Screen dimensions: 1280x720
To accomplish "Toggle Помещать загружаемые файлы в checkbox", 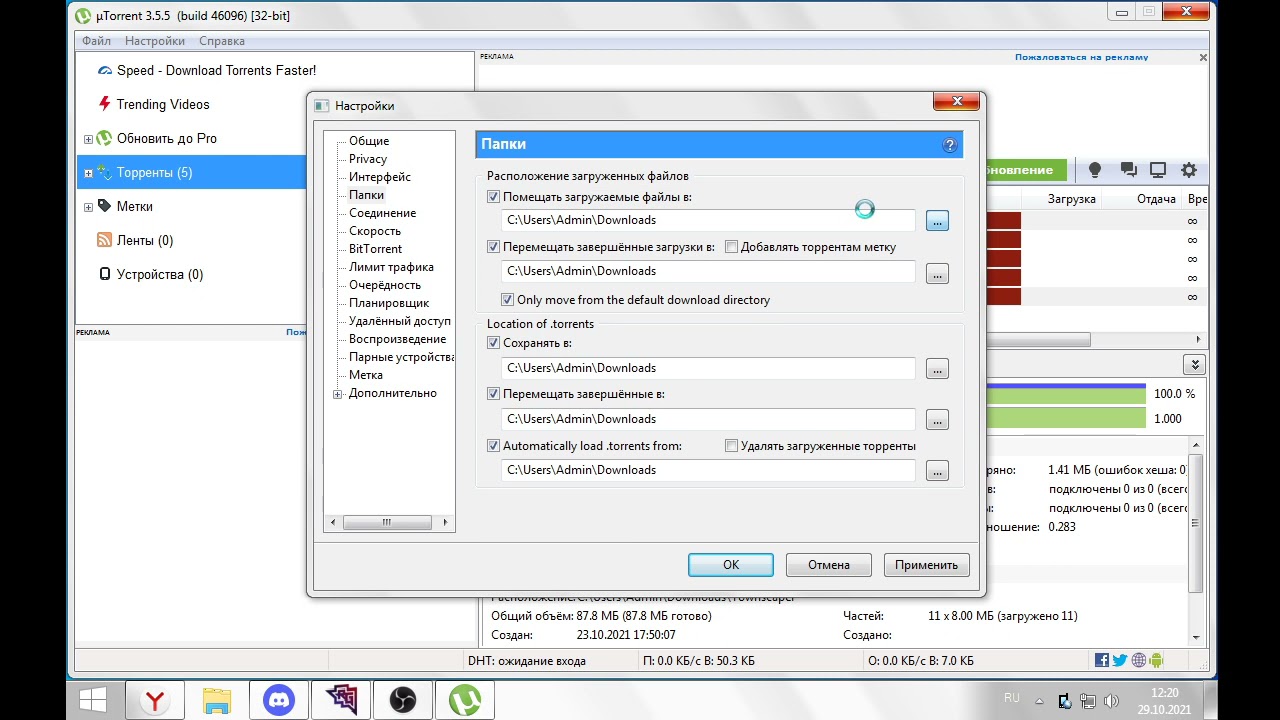I will pyautogui.click(x=493, y=197).
